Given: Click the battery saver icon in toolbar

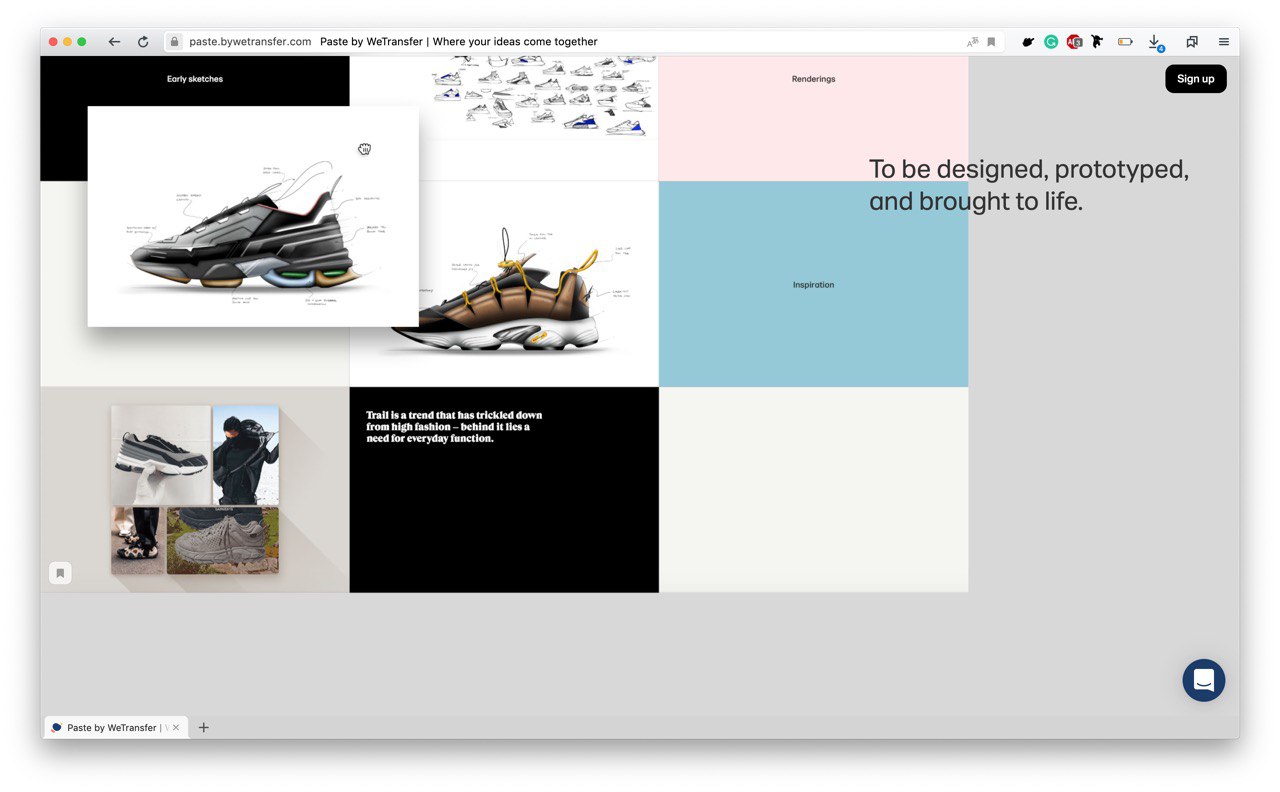Looking at the screenshot, I should point(1125,42).
